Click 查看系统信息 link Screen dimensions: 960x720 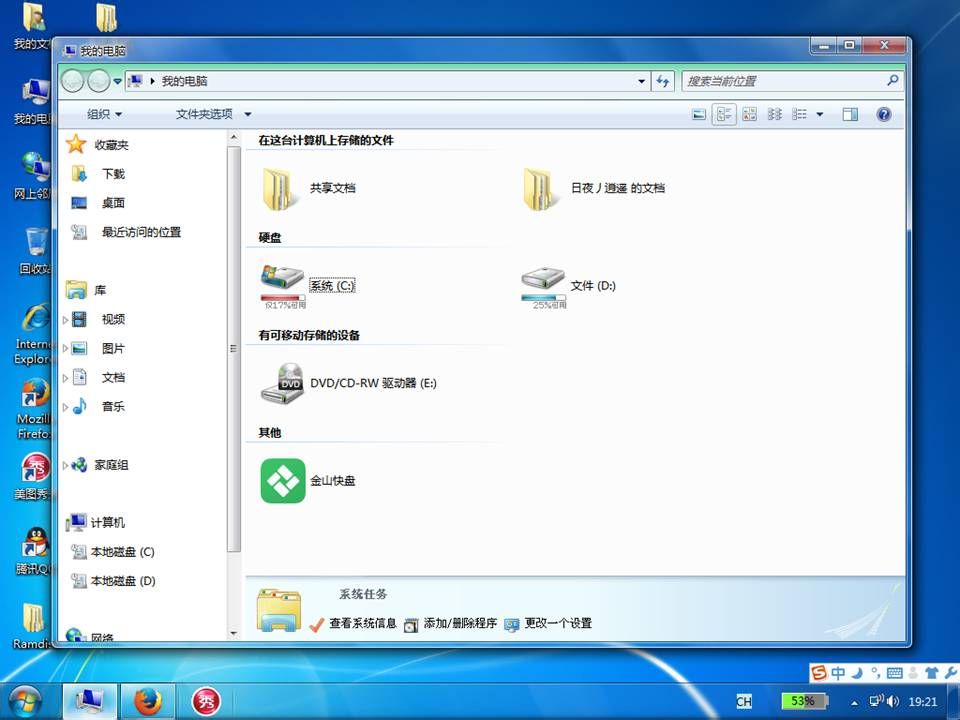click(x=363, y=623)
